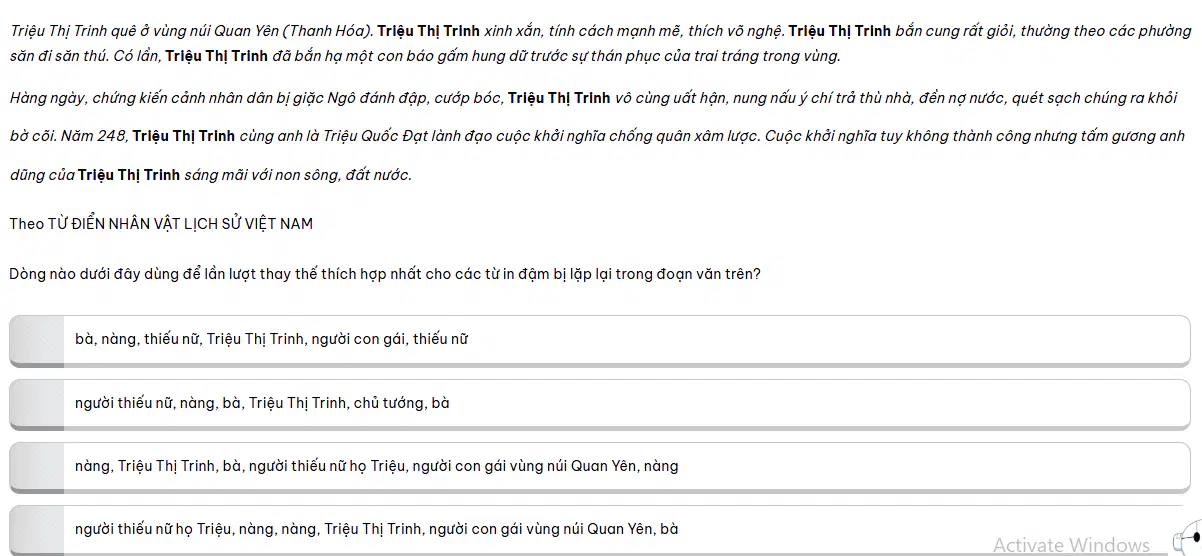Choose answer "bà, nàng, thiếu nữ, Triệu Thị Trinh, người con gái, thiếu nữ"

pos(600,341)
